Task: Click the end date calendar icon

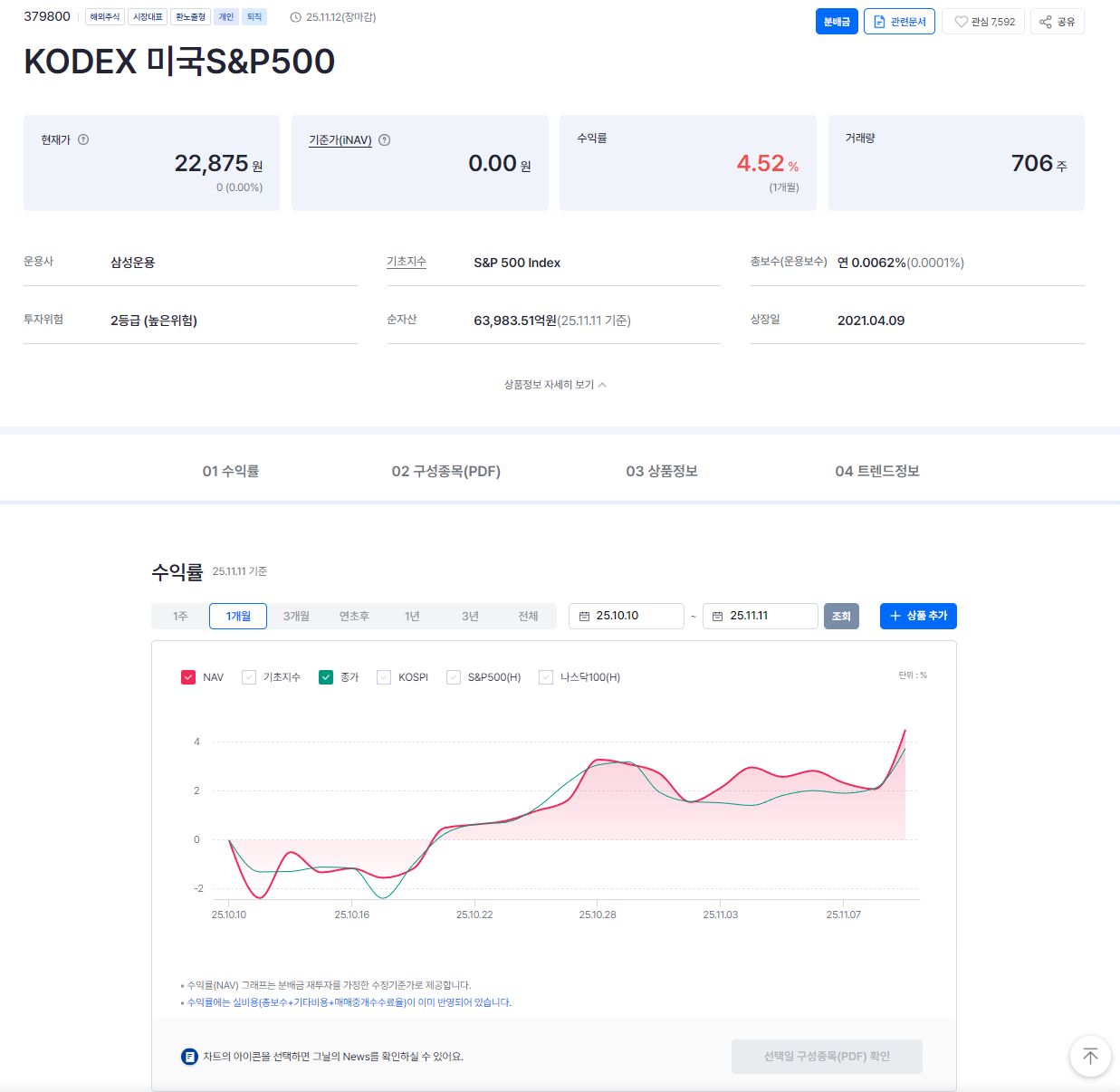Action: pyautogui.click(x=718, y=616)
